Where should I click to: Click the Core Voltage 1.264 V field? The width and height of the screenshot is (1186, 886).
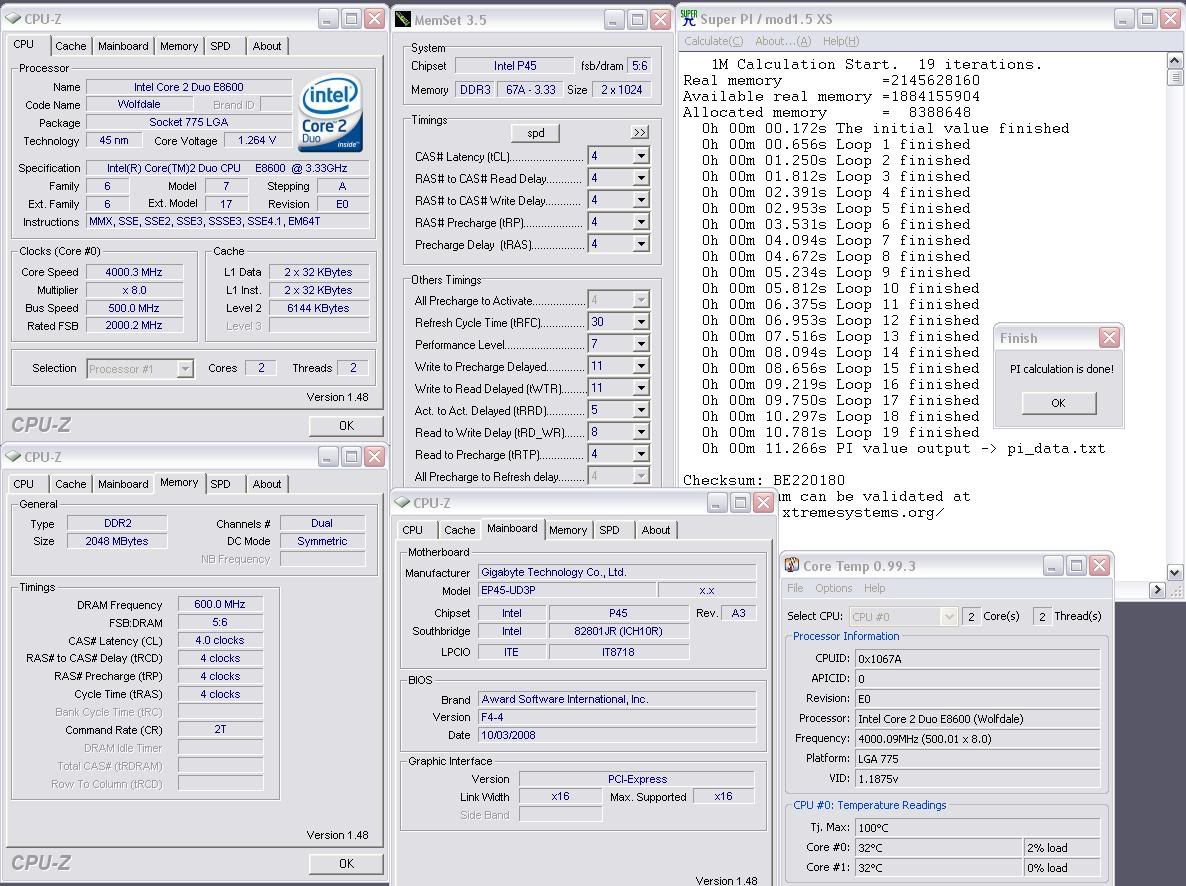click(x=257, y=141)
